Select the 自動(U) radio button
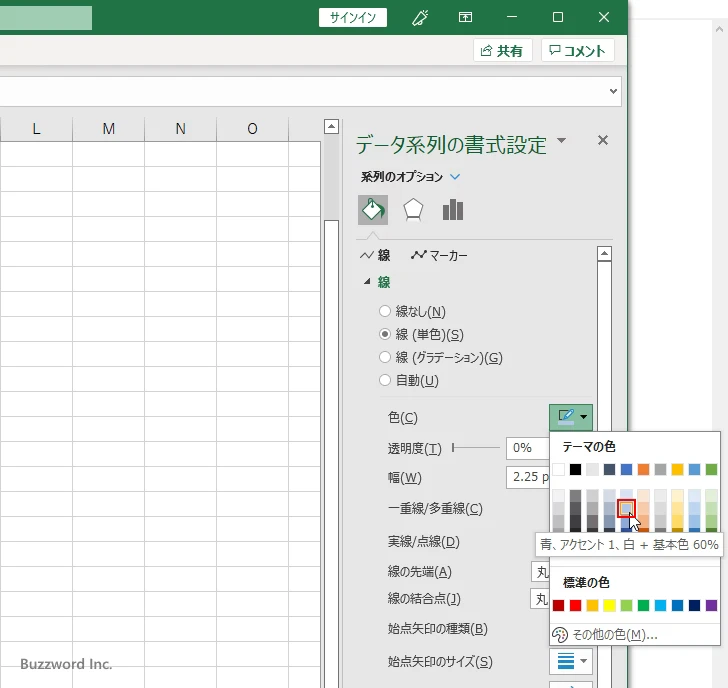 (385, 380)
